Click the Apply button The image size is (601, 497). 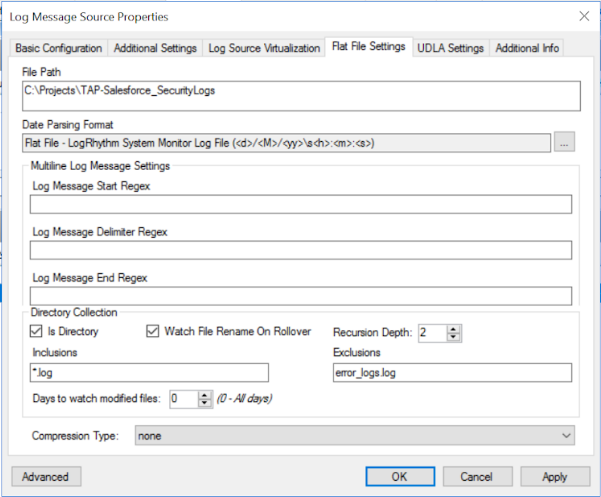[555, 477]
